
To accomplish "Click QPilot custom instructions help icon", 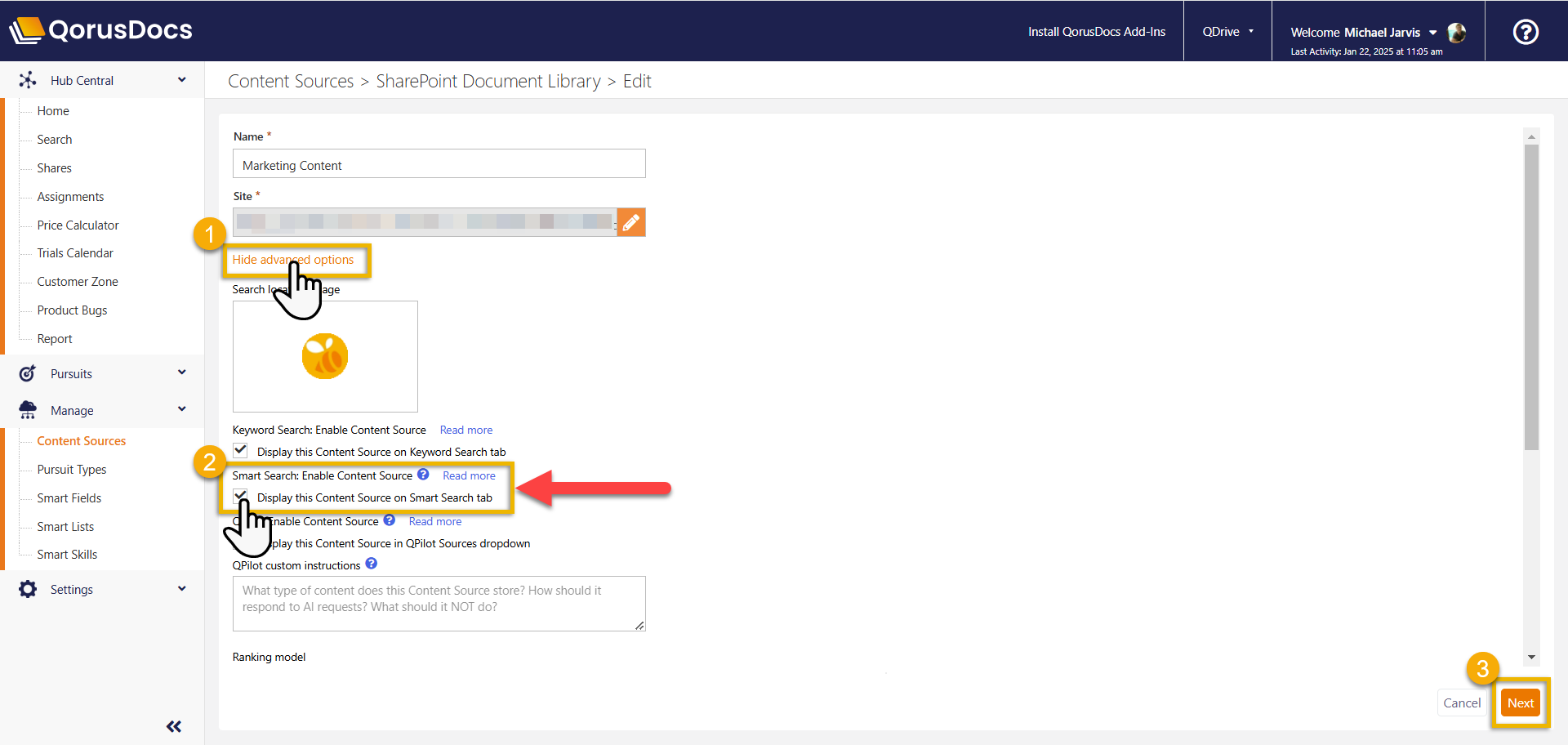I will (x=372, y=563).
